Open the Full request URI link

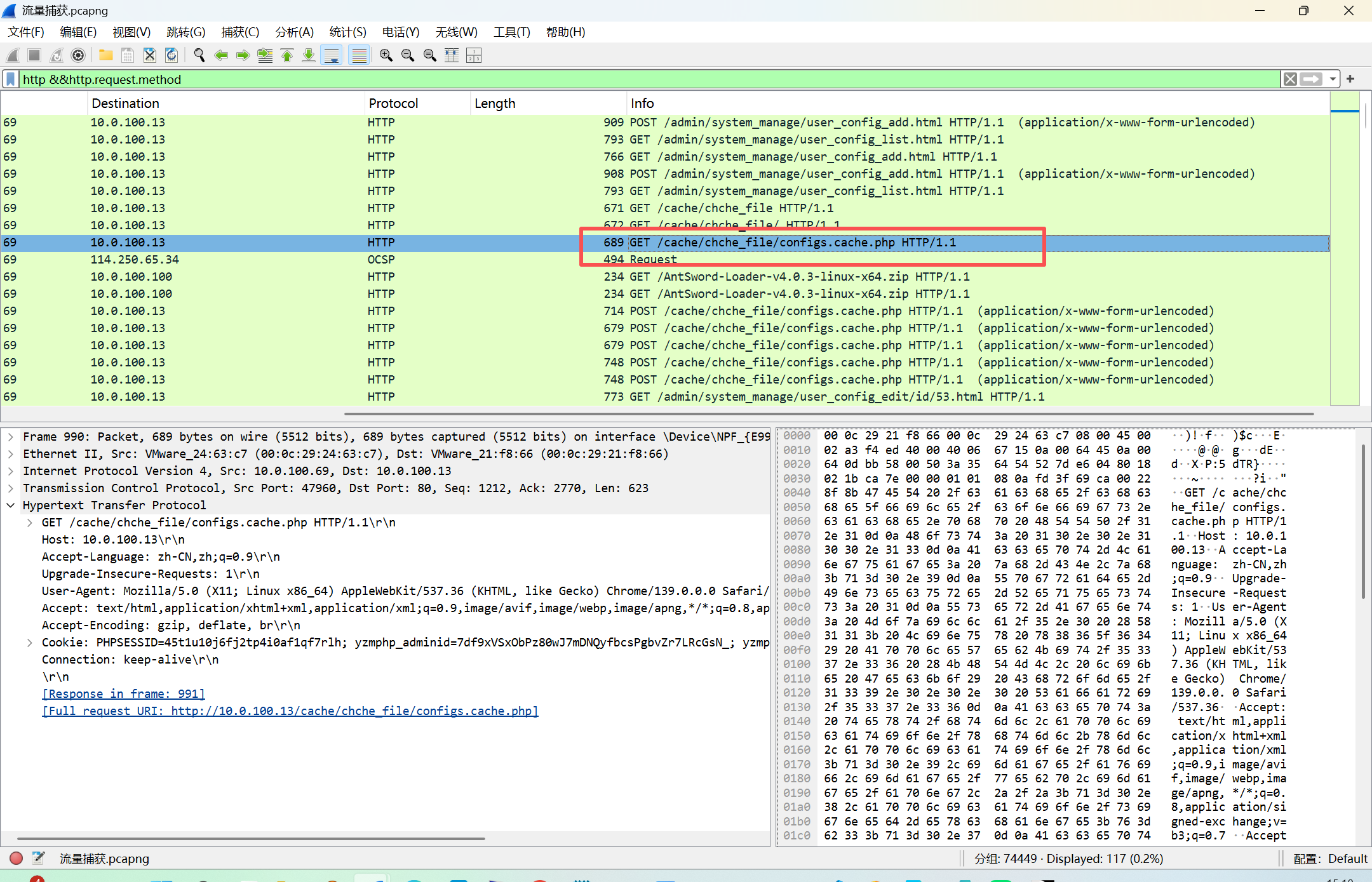290,711
